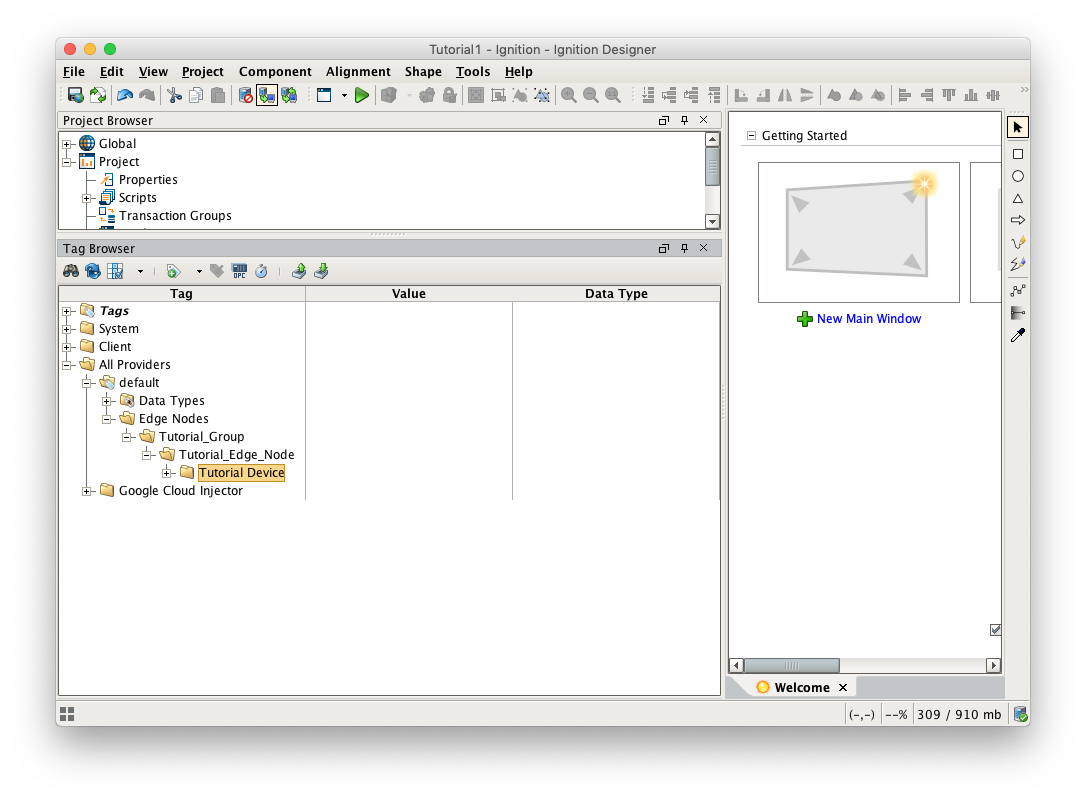Select the Arrow shape tool
This screenshot has height=800, width=1086.
pyautogui.click(x=1018, y=220)
